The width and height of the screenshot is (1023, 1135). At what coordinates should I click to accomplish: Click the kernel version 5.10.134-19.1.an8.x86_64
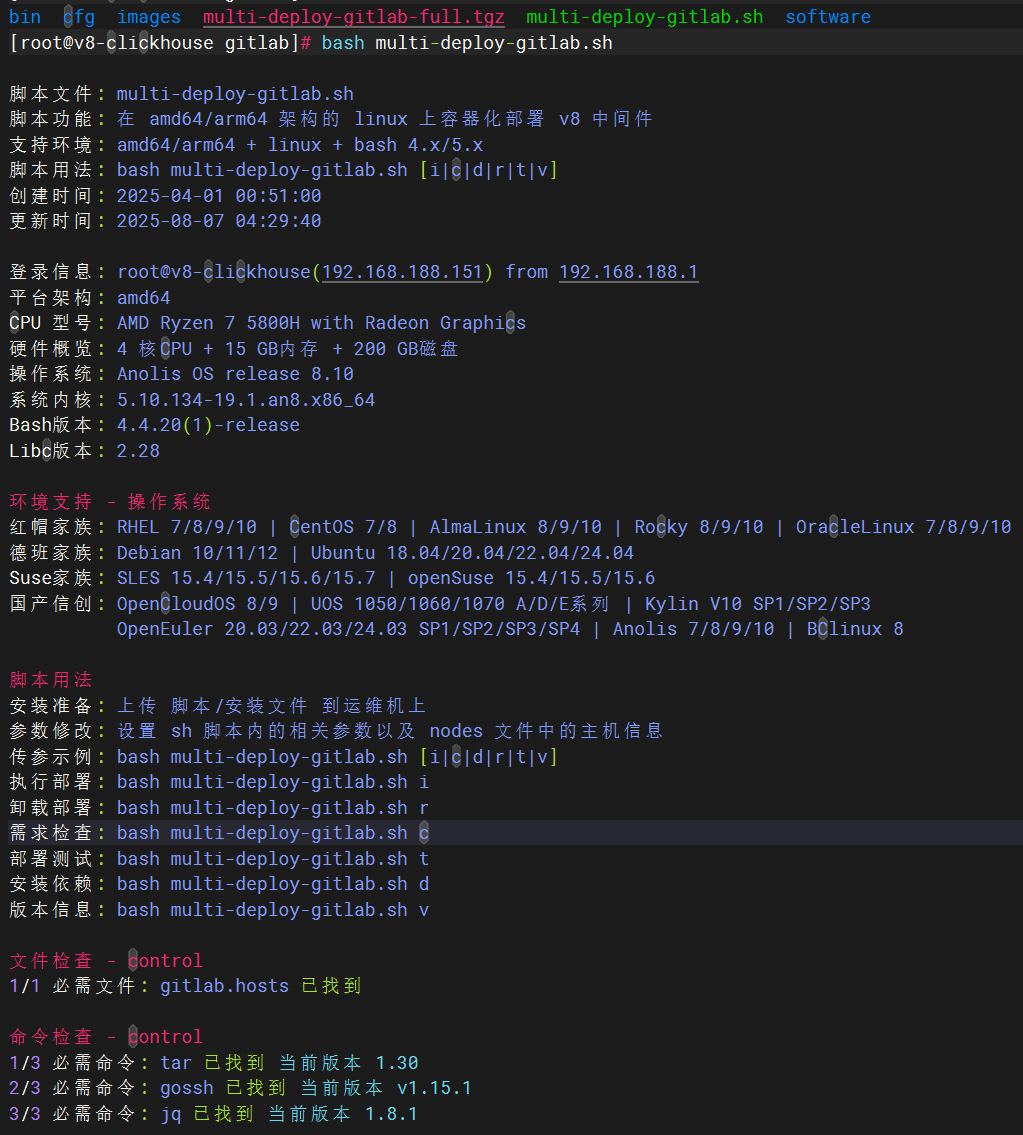pos(246,400)
